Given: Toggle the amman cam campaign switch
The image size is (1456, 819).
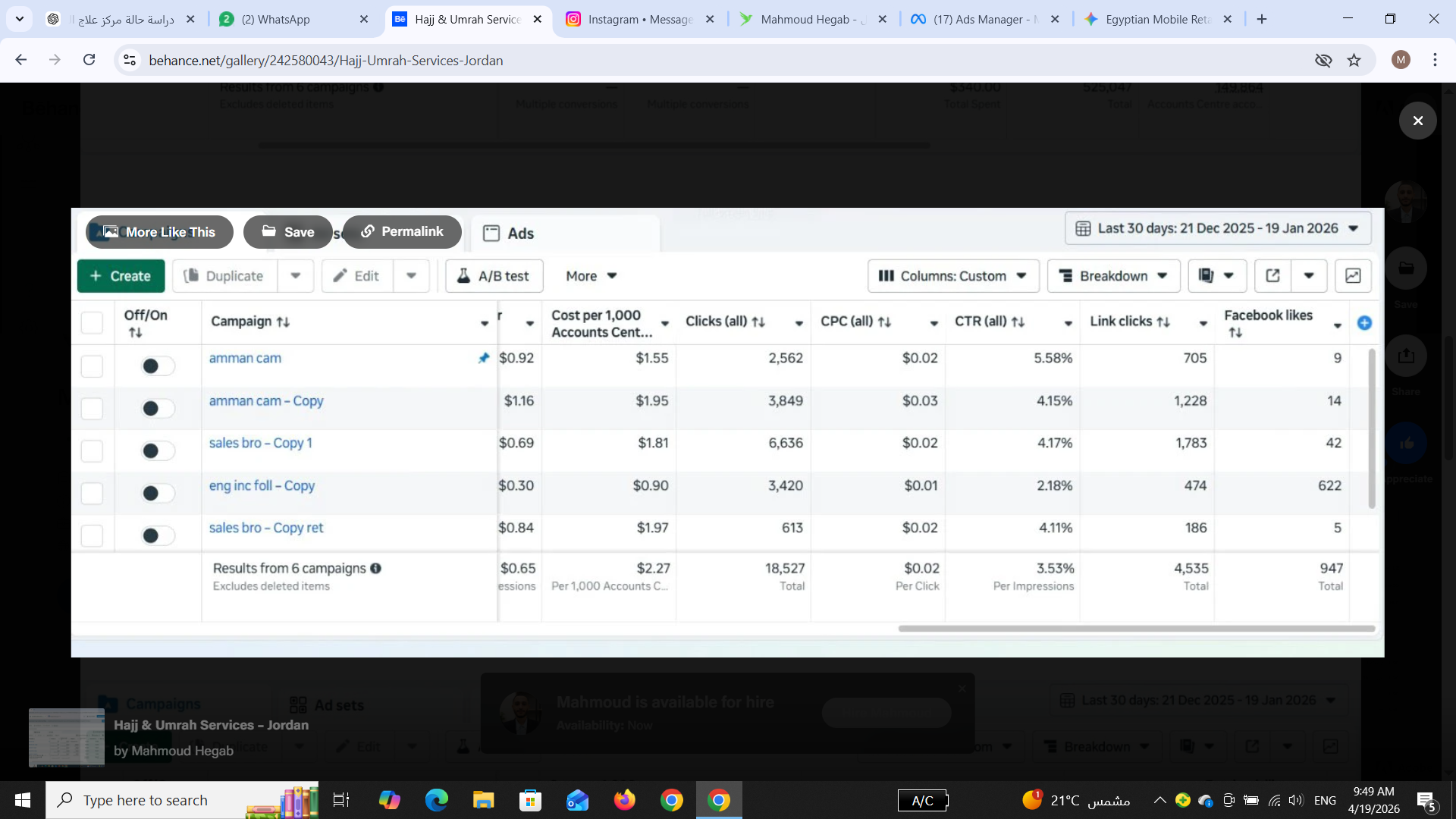Looking at the screenshot, I should pos(158,366).
